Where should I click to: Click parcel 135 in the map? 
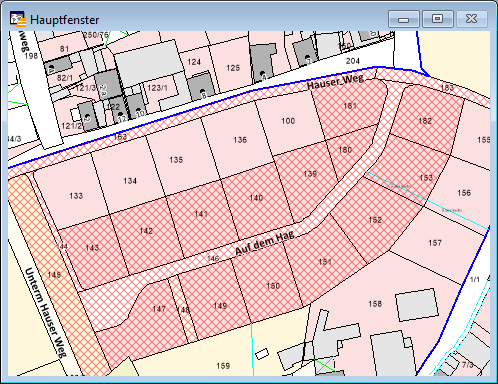176,160
